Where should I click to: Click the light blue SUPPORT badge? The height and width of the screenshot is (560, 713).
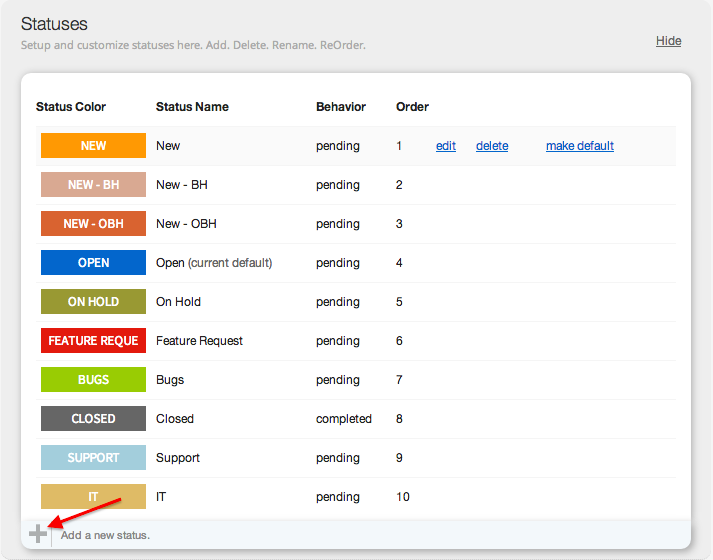pos(93,458)
